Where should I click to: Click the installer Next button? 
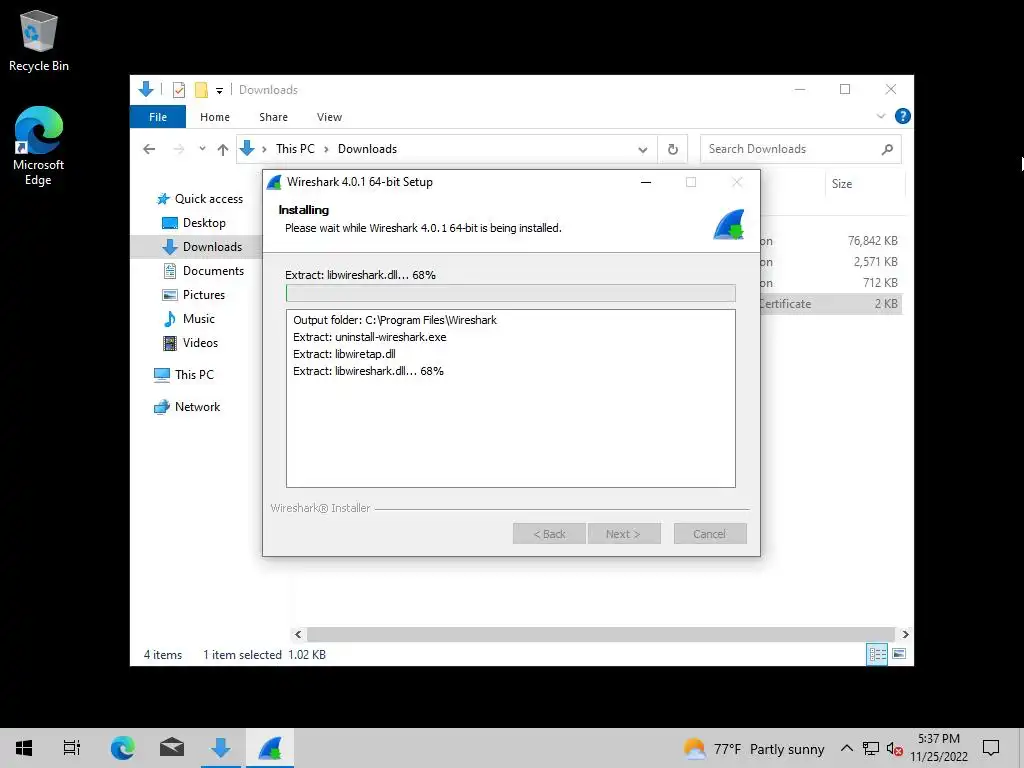pyautogui.click(x=624, y=534)
